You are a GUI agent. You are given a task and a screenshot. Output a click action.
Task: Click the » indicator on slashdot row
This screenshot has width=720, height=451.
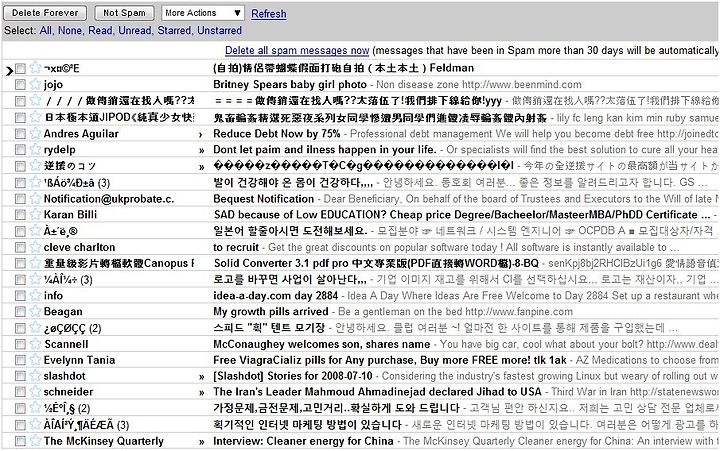(201, 377)
